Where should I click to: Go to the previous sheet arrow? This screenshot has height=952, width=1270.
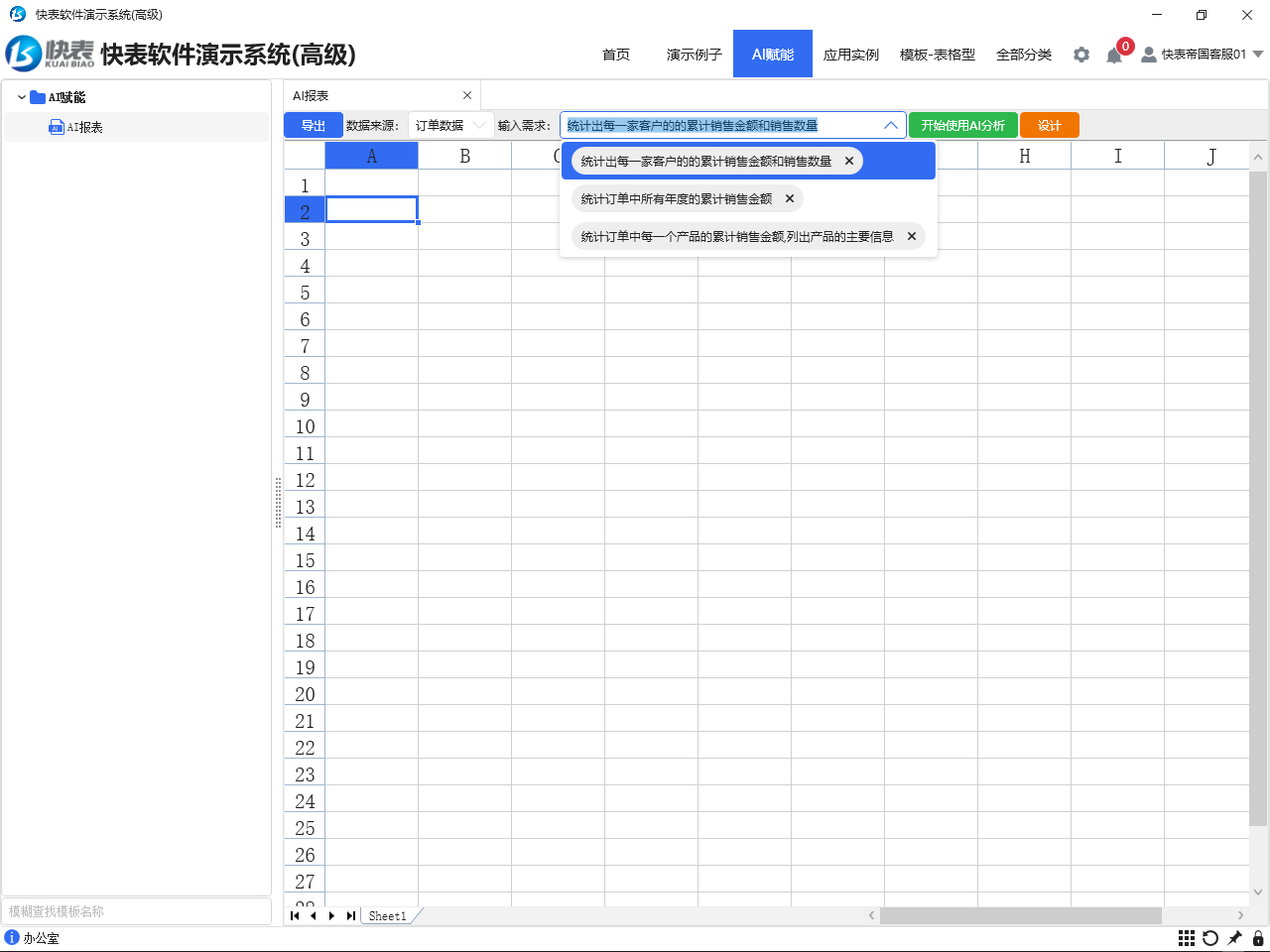(x=313, y=915)
